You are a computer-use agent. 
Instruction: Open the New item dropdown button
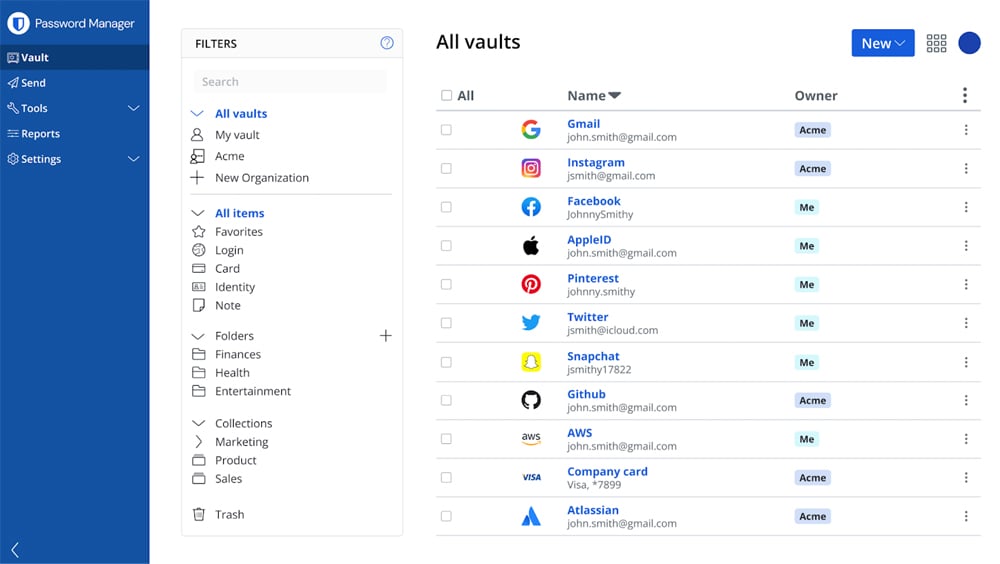coord(882,43)
